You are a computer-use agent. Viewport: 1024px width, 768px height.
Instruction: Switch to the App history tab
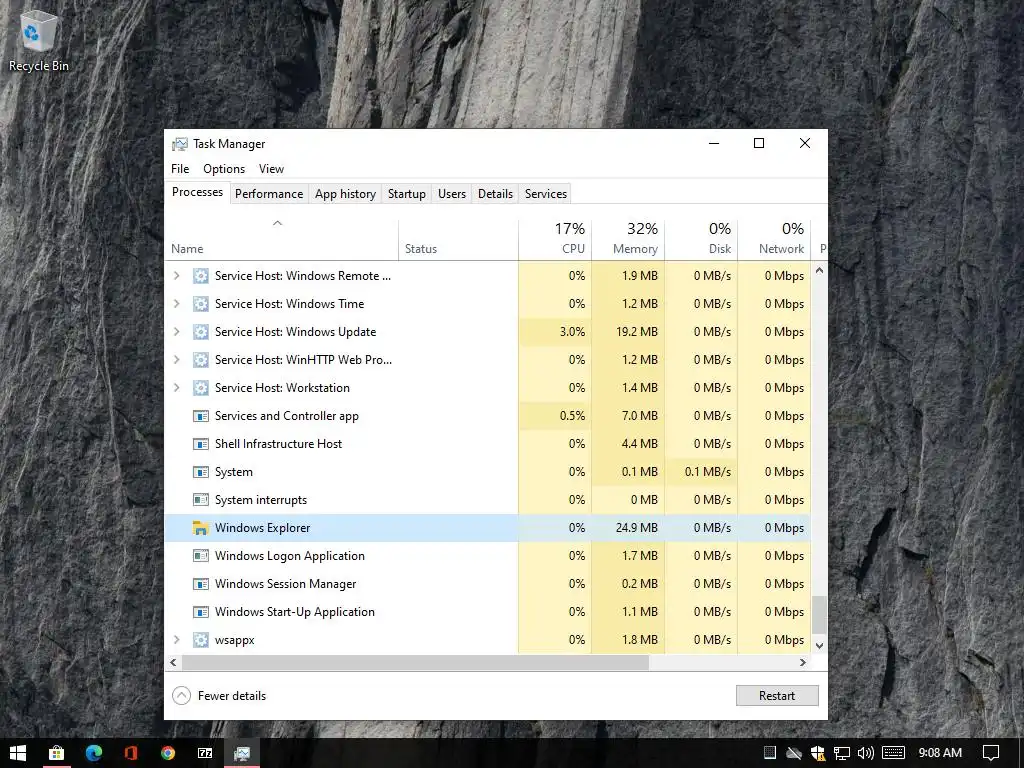pos(345,194)
